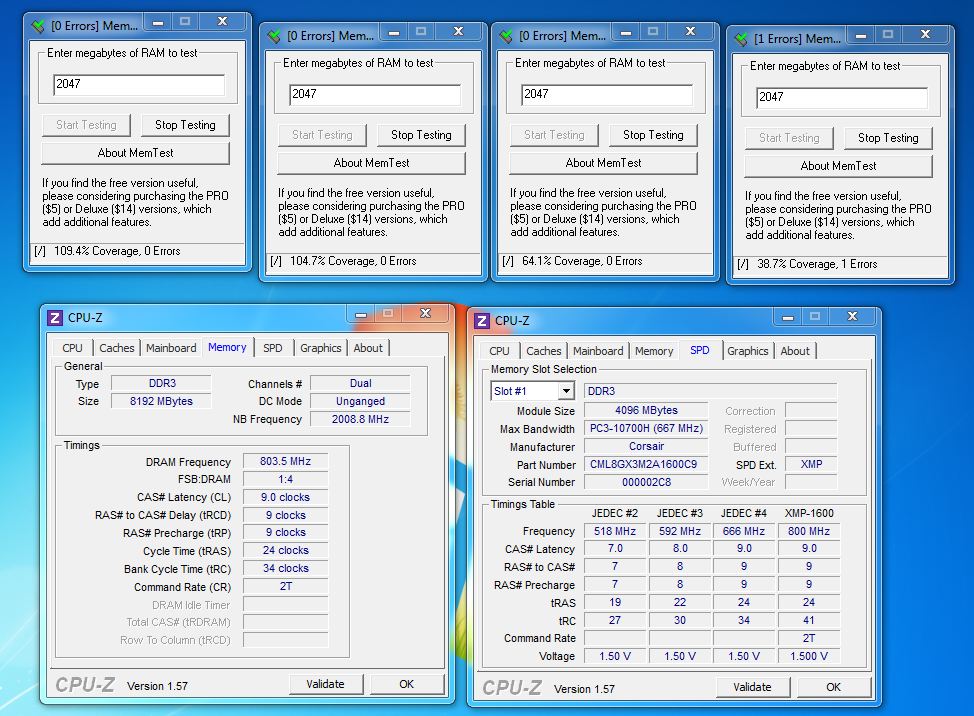Open About tab in left CPU-Z window
This screenshot has height=716, width=974.
pyautogui.click(x=368, y=348)
